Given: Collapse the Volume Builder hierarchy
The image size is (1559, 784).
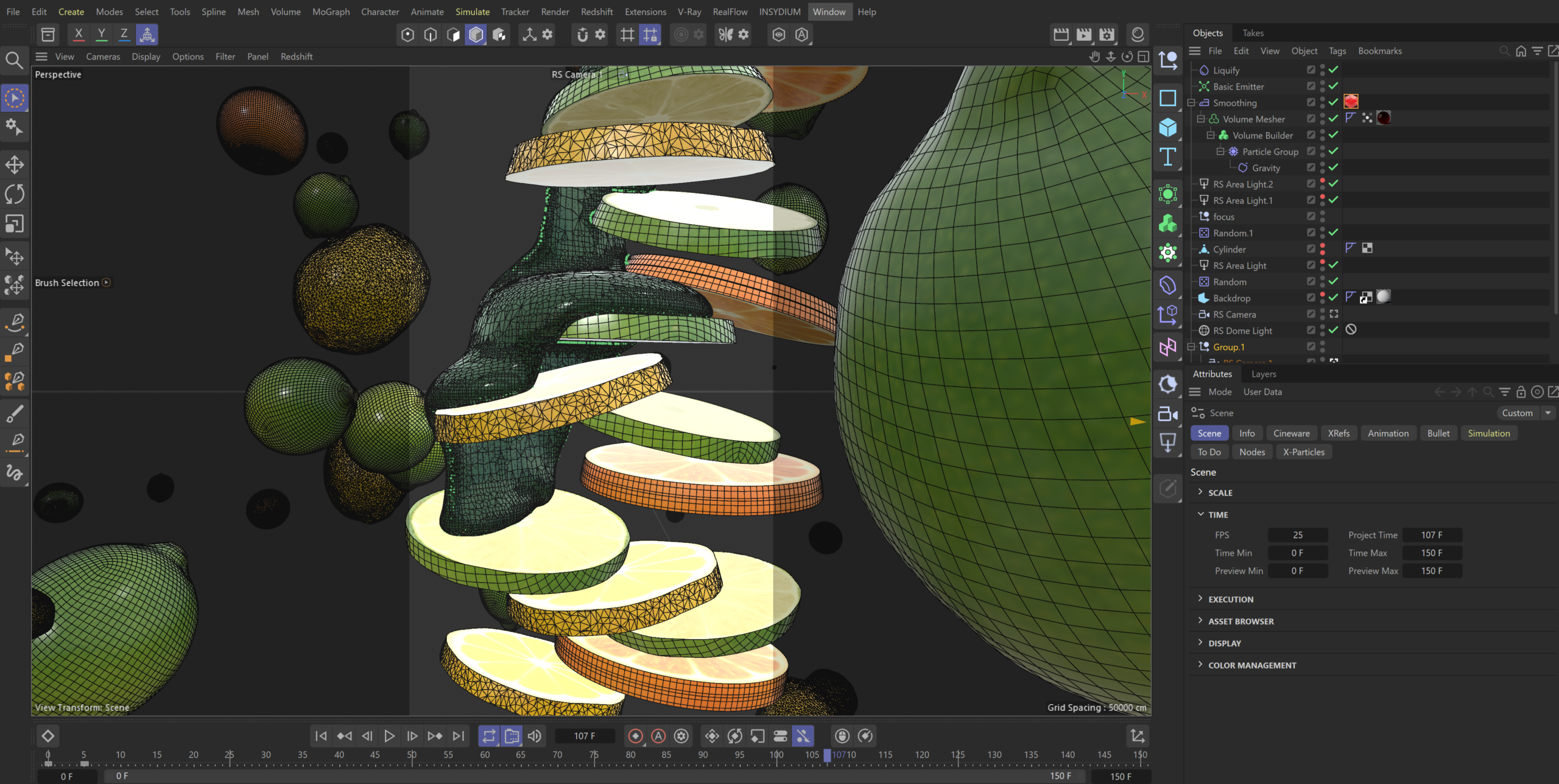Looking at the screenshot, I should point(1211,135).
